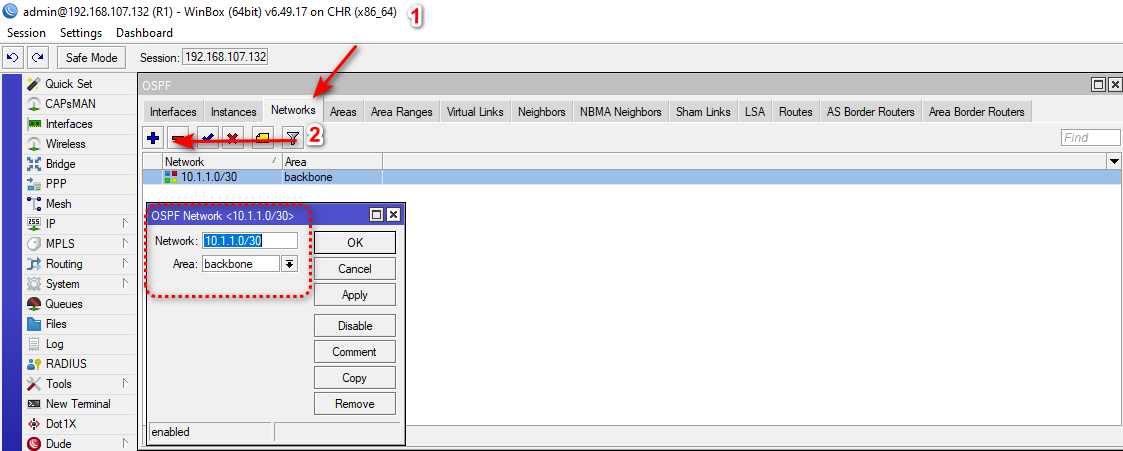Open the Settings menu
Screen dimensions: 1123x451
pyautogui.click(x=81, y=33)
